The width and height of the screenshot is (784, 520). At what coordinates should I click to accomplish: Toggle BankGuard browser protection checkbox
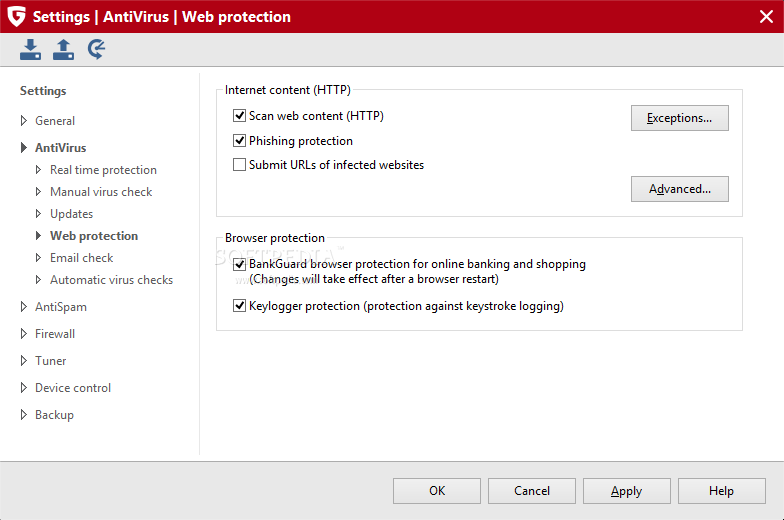pos(240,264)
